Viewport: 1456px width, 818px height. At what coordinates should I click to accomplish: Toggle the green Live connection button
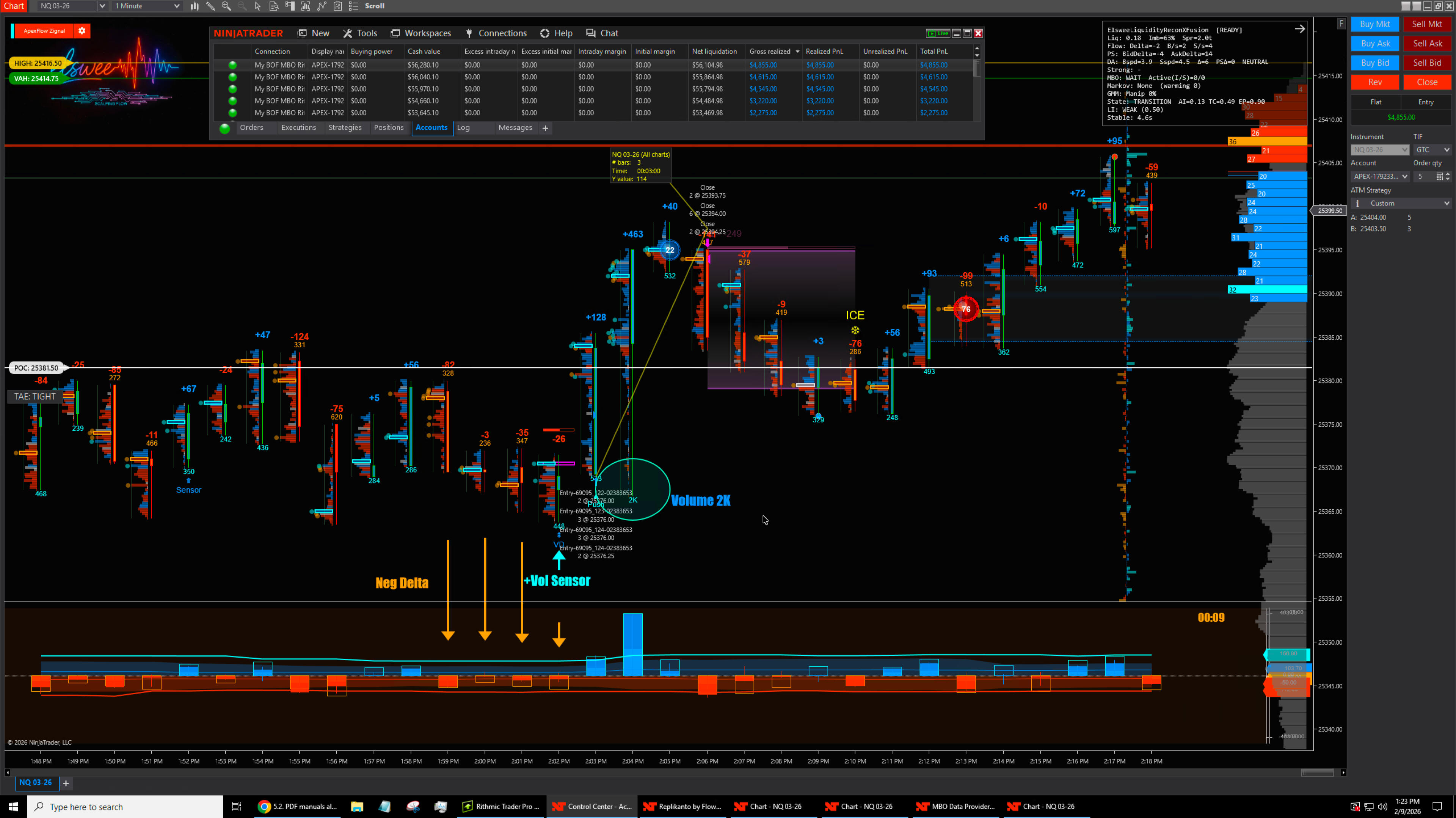coord(938,33)
